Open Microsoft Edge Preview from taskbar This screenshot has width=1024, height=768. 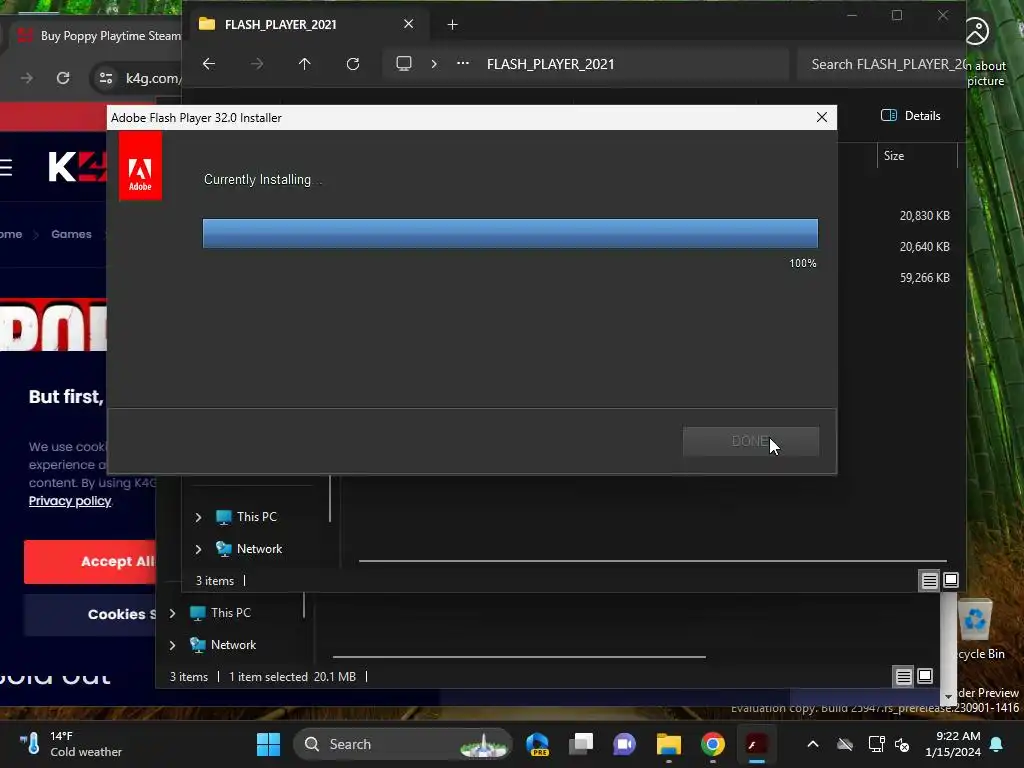coord(537,744)
